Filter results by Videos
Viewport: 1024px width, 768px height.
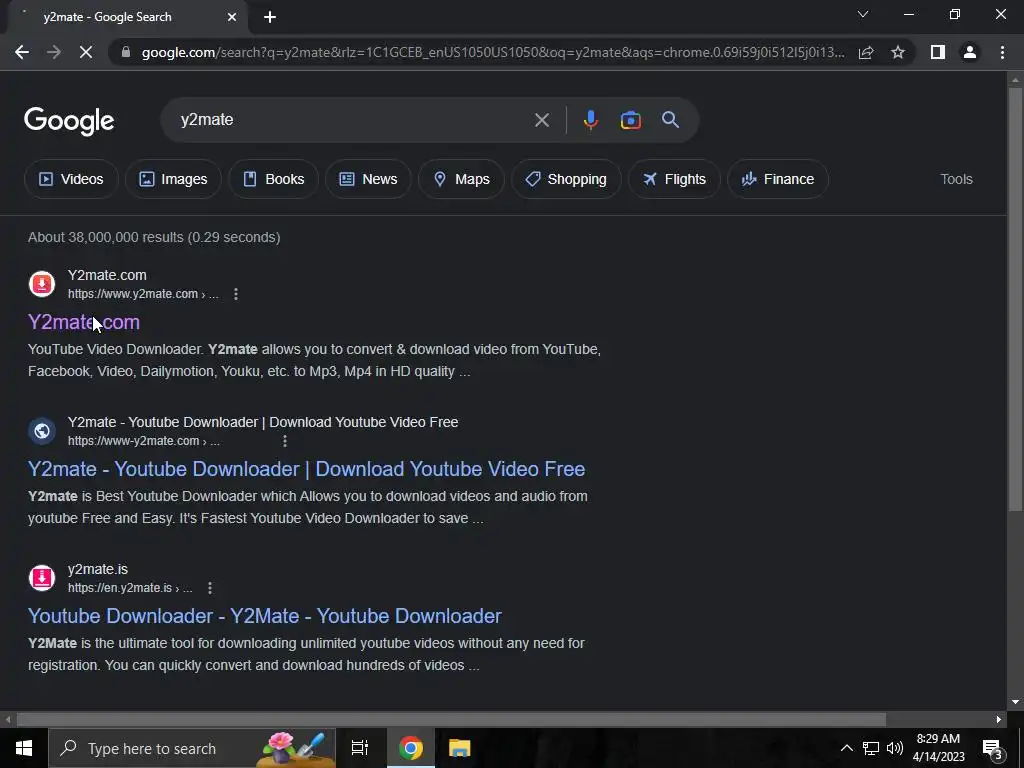[x=71, y=179]
